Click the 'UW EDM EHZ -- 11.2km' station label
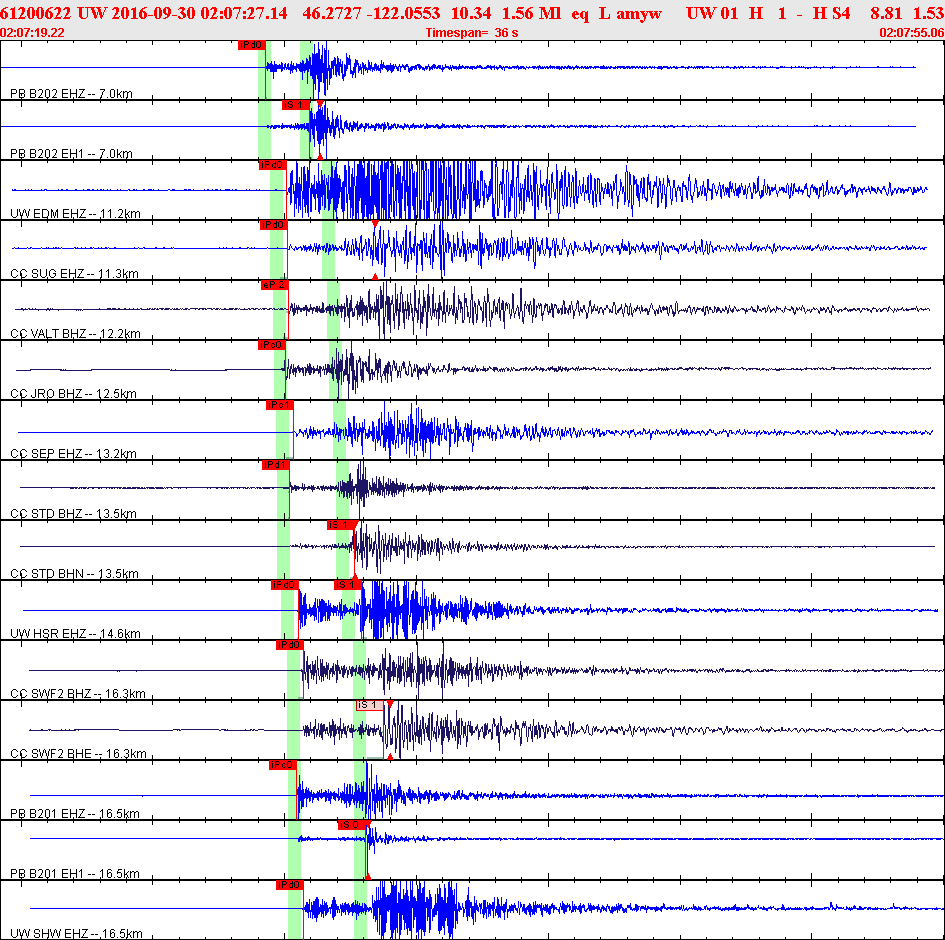 (75, 213)
